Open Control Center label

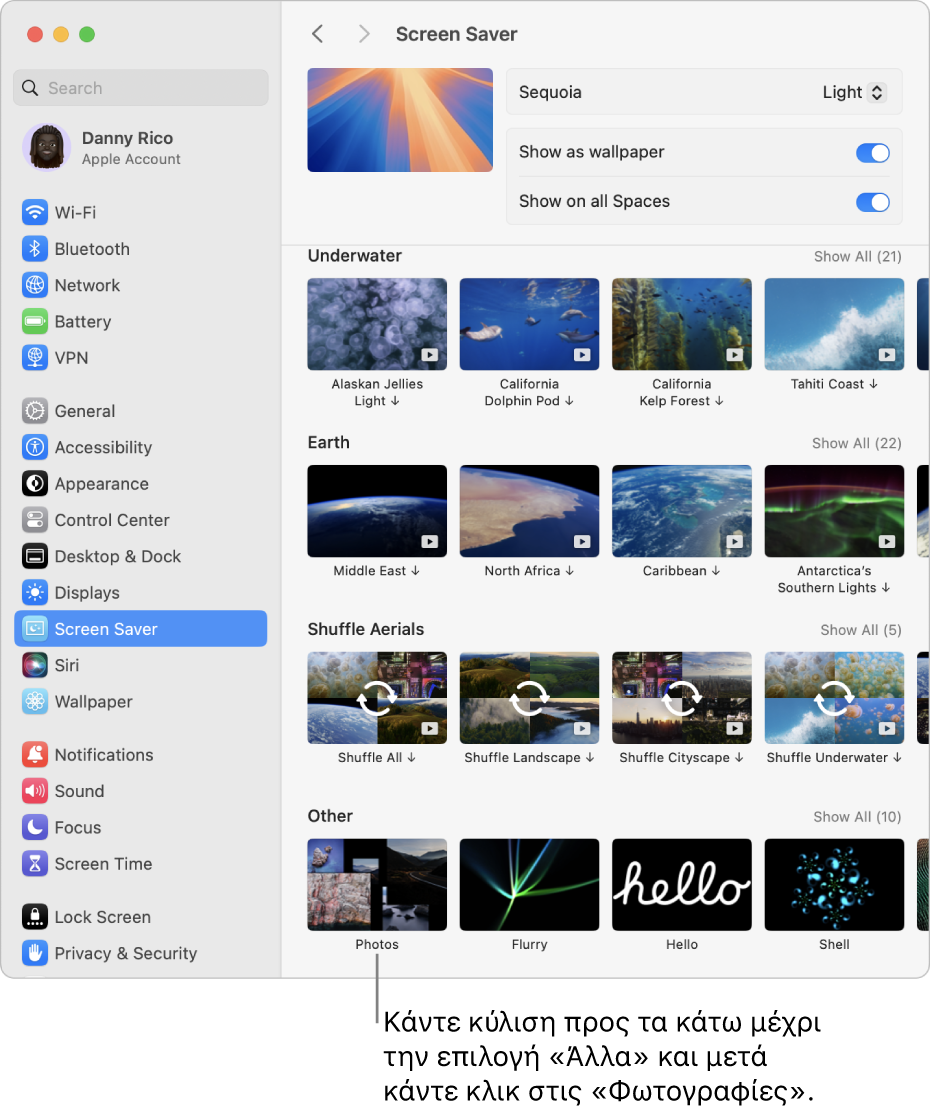pyautogui.click(x=112, y=520)
